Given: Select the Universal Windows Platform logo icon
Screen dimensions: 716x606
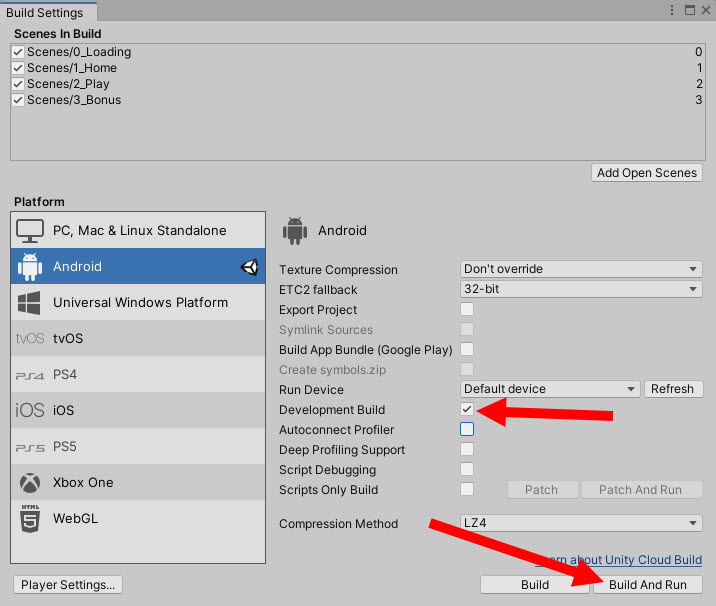Looking at the screenshot, I should point(29,303).
